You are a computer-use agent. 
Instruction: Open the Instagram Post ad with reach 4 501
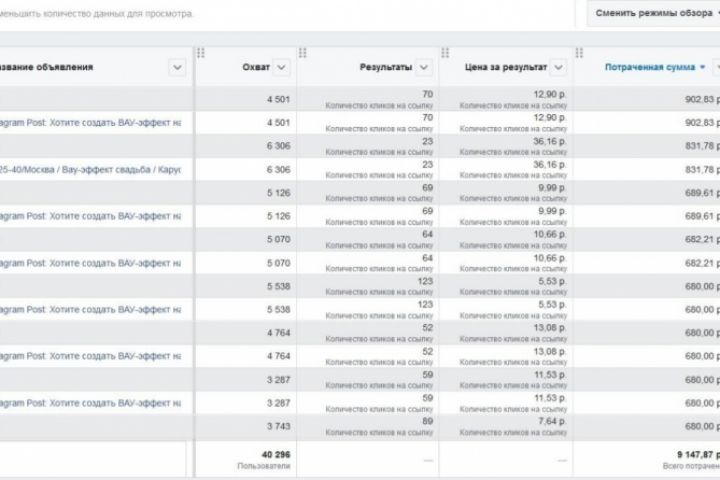(x=90, y=123)
